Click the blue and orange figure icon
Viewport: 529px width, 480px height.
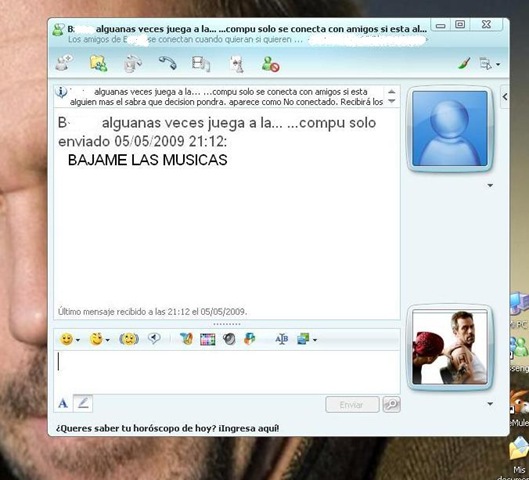coord(250,339)
